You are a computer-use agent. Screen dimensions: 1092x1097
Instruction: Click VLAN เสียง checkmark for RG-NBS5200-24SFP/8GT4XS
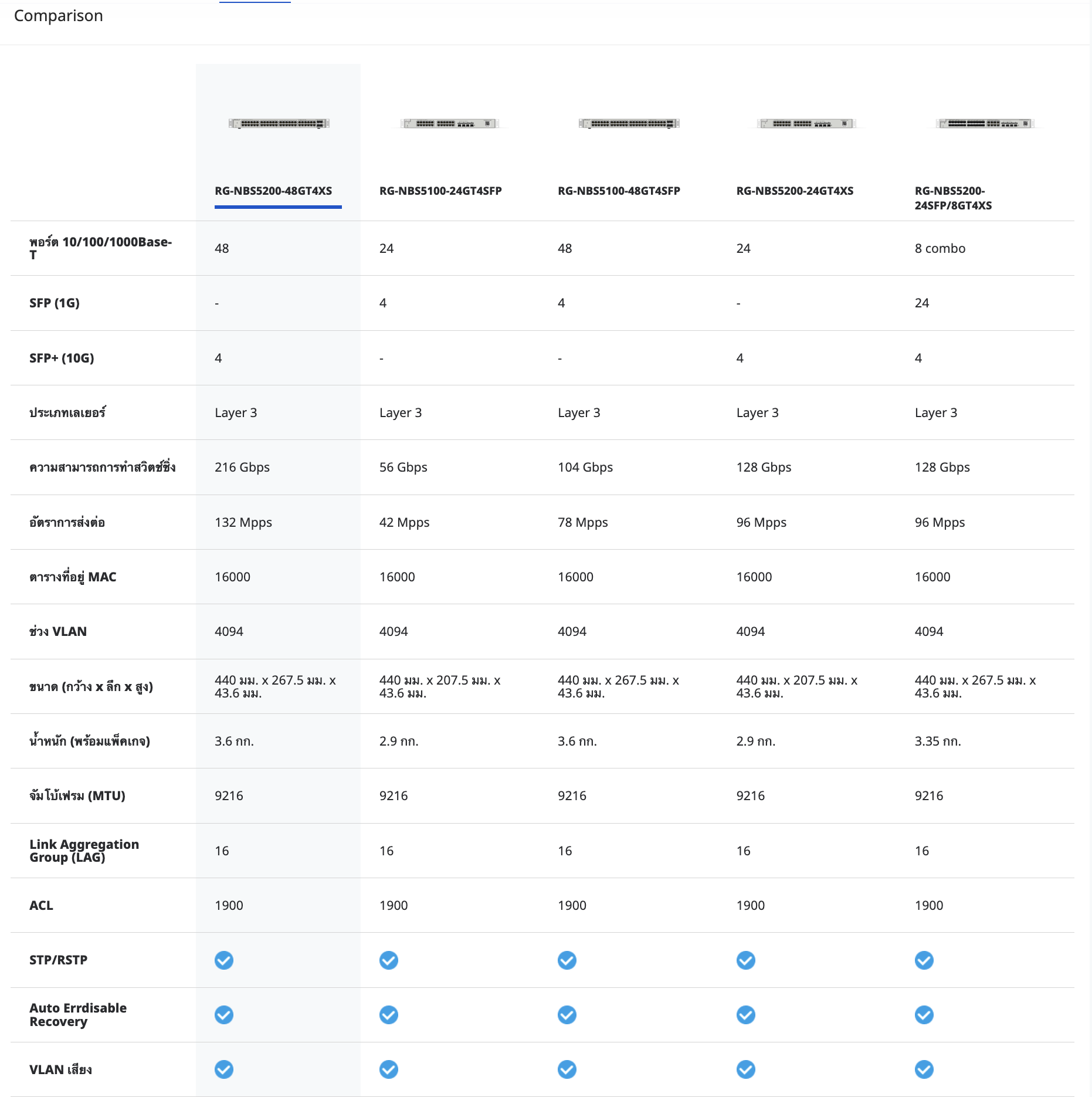pos(924,1069)
